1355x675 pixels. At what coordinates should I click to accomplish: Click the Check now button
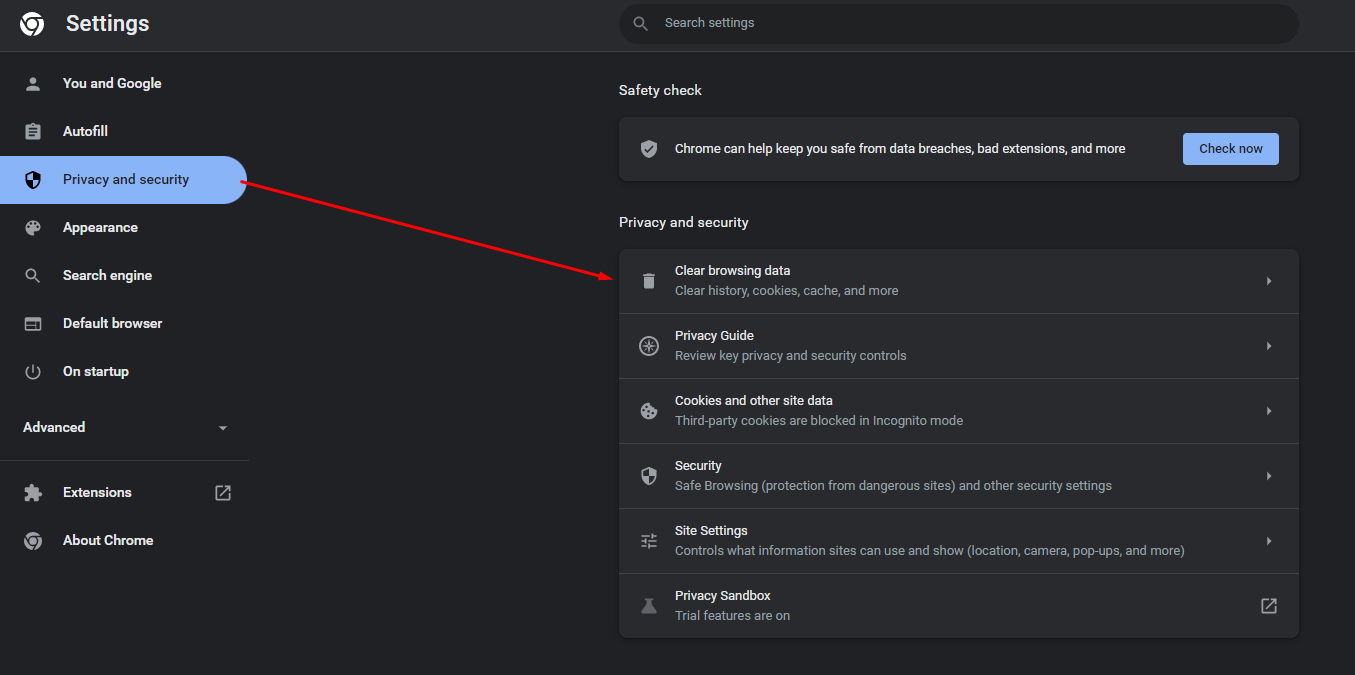pyautogui.click(x=1231, y=149)
